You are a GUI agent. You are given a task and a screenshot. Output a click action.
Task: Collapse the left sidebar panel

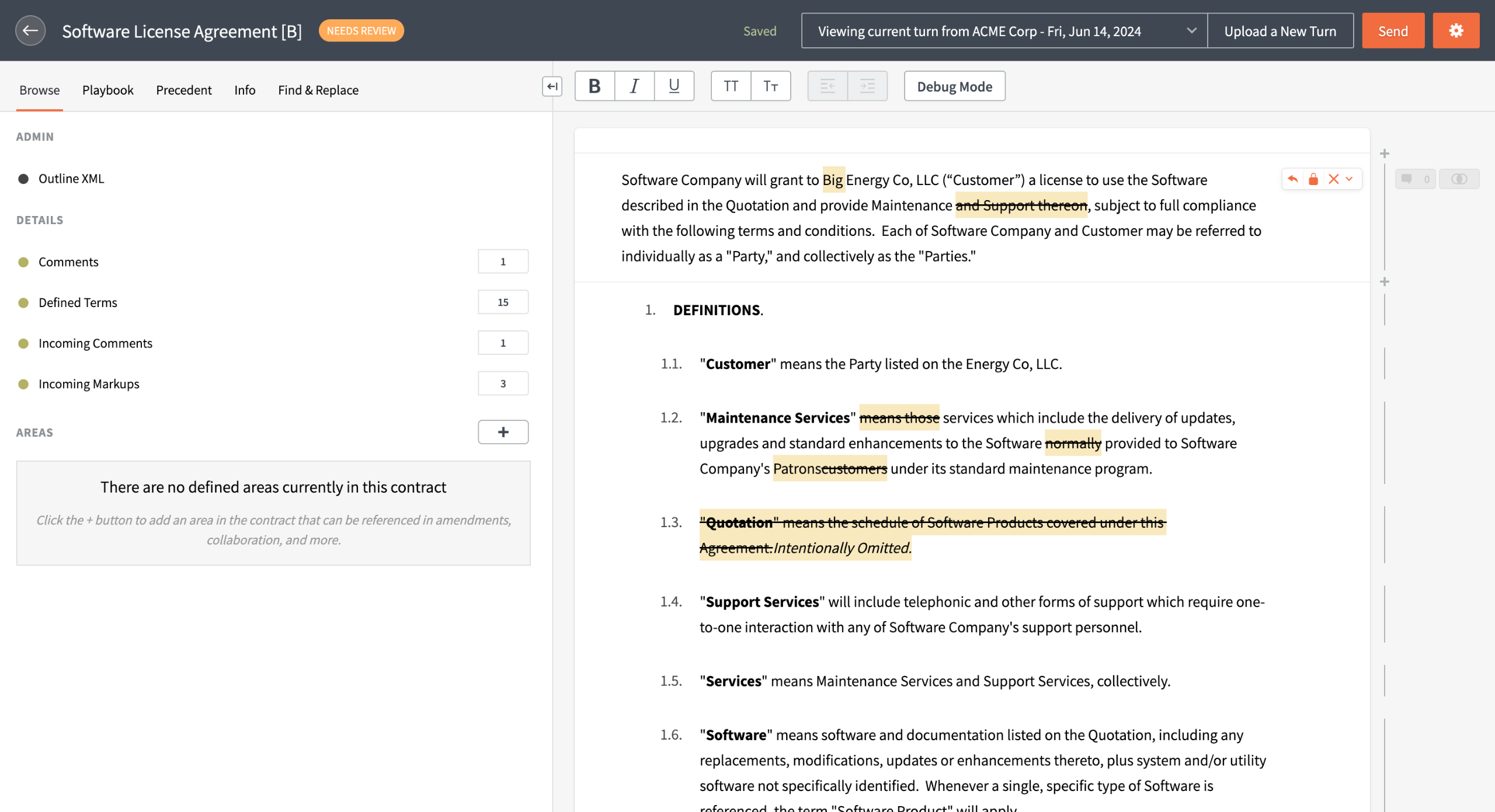(x=551, y=86)
